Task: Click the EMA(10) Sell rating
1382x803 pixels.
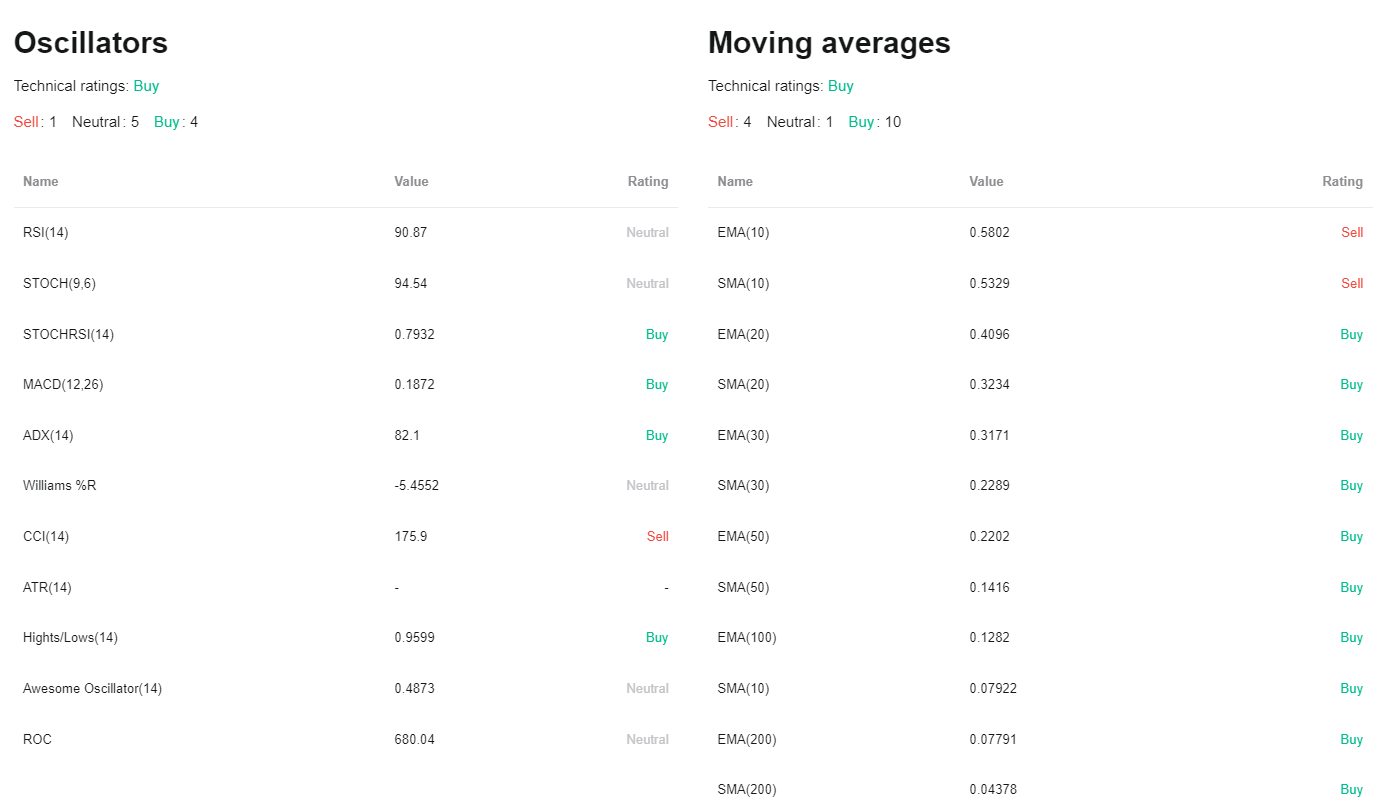Action: [1352, 233]
